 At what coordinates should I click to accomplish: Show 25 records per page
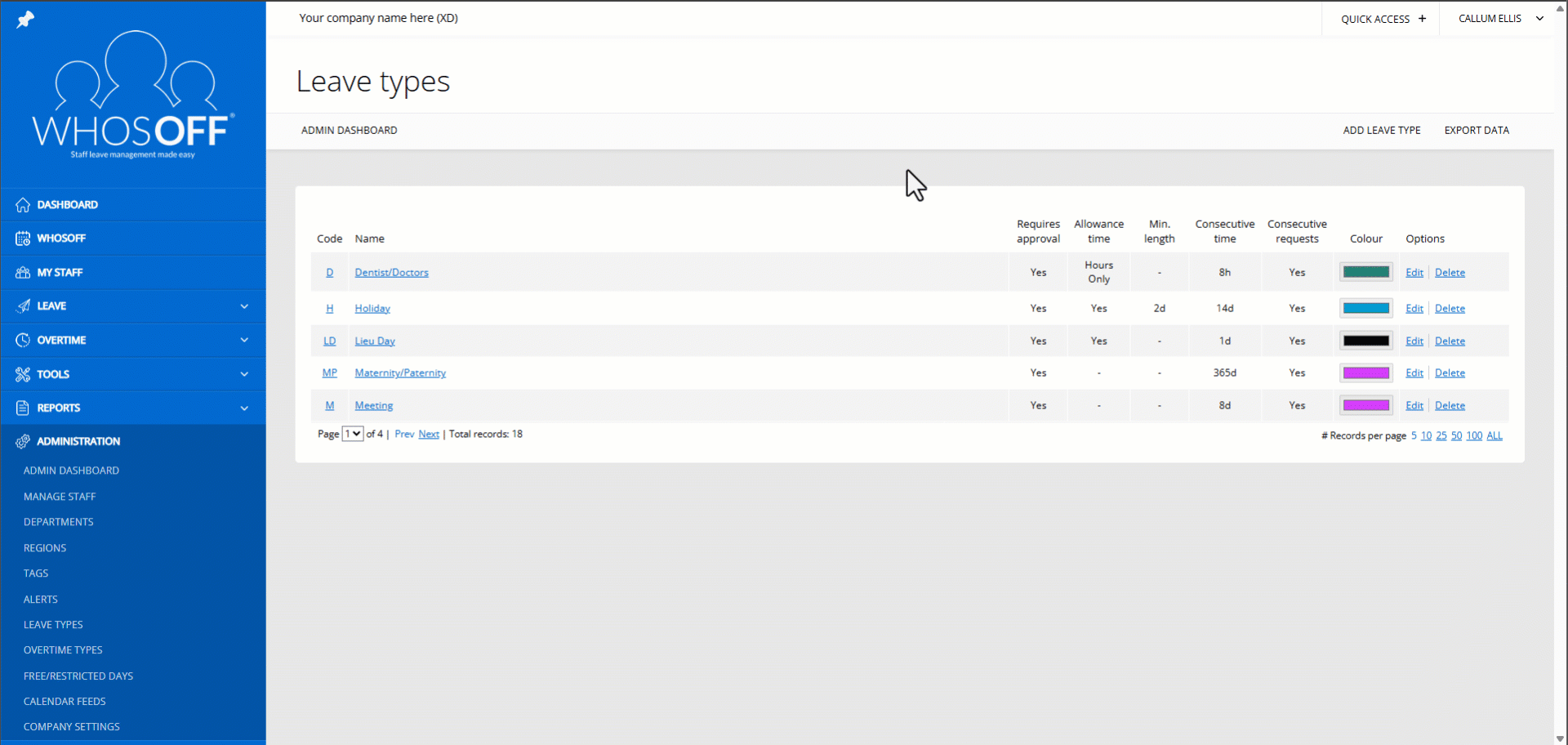pos(1441,435)
